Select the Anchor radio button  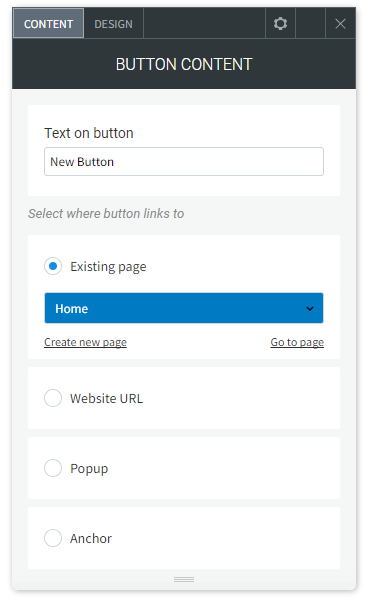click(53, 538)
